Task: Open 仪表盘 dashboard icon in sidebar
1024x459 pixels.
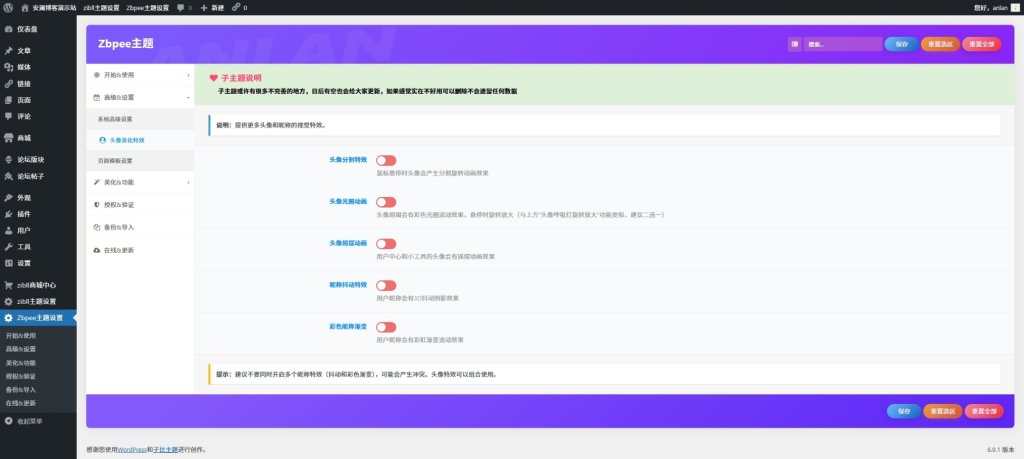Action: pyautogui.click(x=8, y=29)
